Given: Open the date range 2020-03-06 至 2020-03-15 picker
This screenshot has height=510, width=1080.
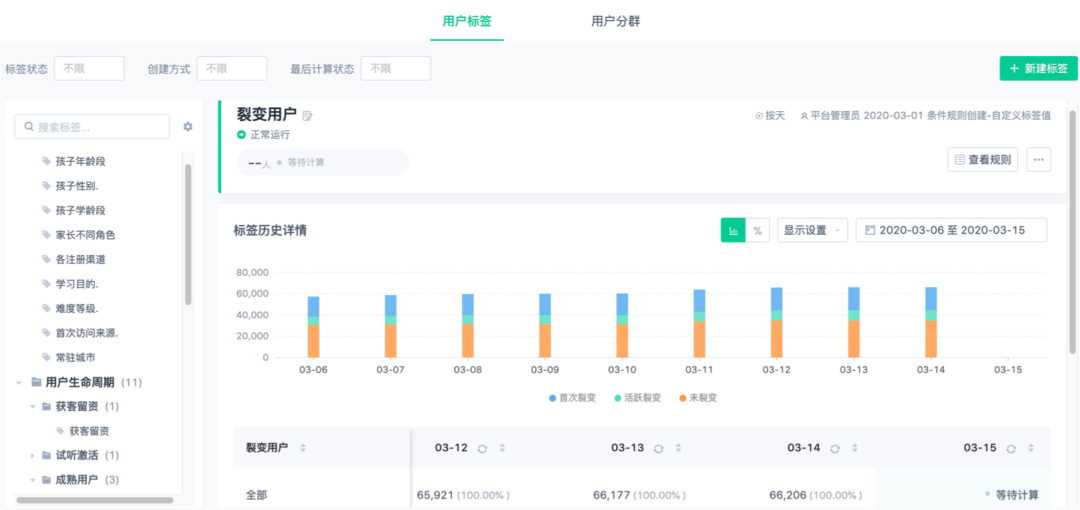Looking at the screenshot, I should [x=951, y=230].
